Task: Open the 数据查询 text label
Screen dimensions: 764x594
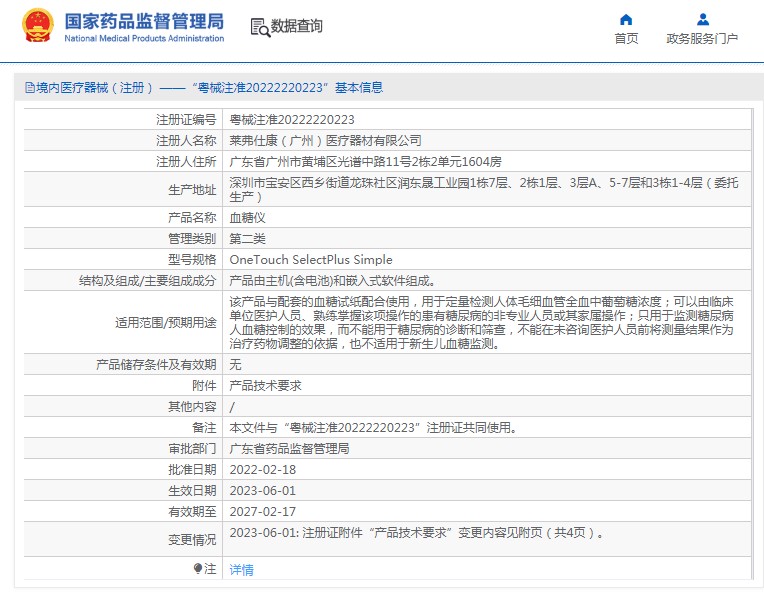Action: (297, 27)
